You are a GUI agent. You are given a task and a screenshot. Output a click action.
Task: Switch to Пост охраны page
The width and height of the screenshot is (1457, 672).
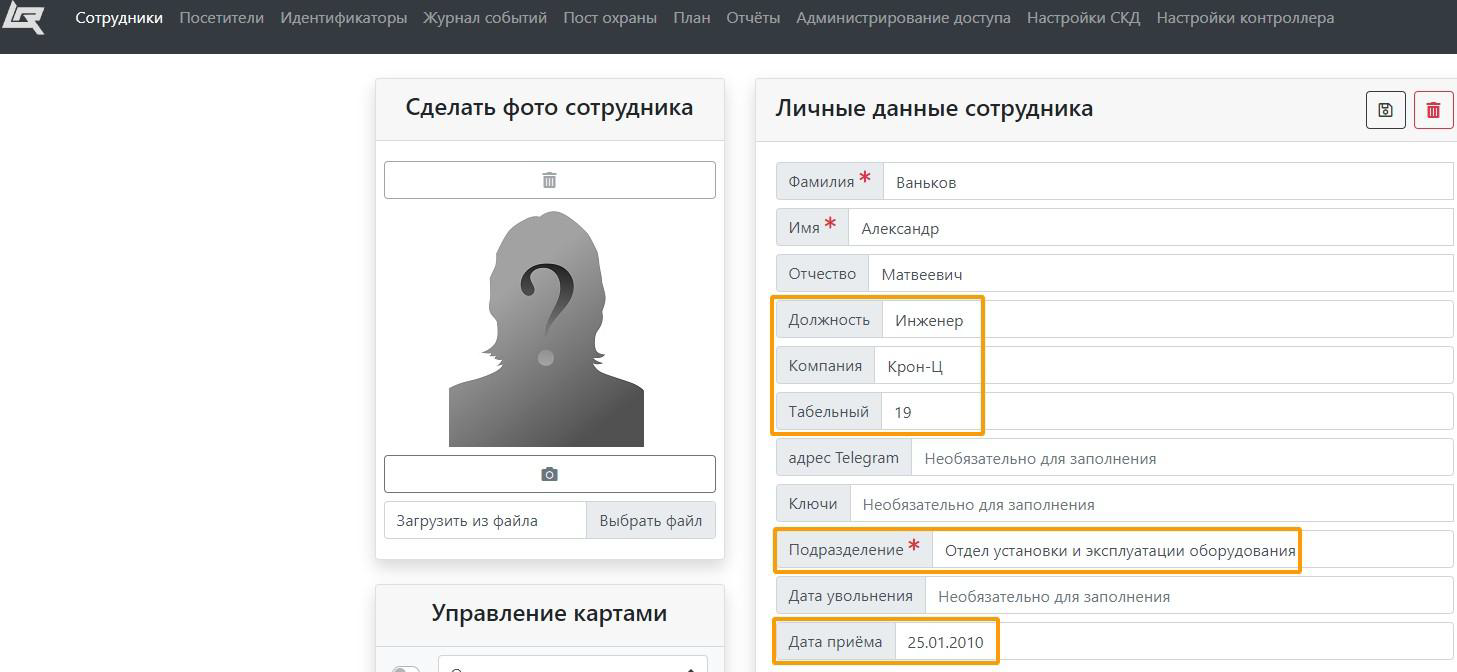point(610,18)
